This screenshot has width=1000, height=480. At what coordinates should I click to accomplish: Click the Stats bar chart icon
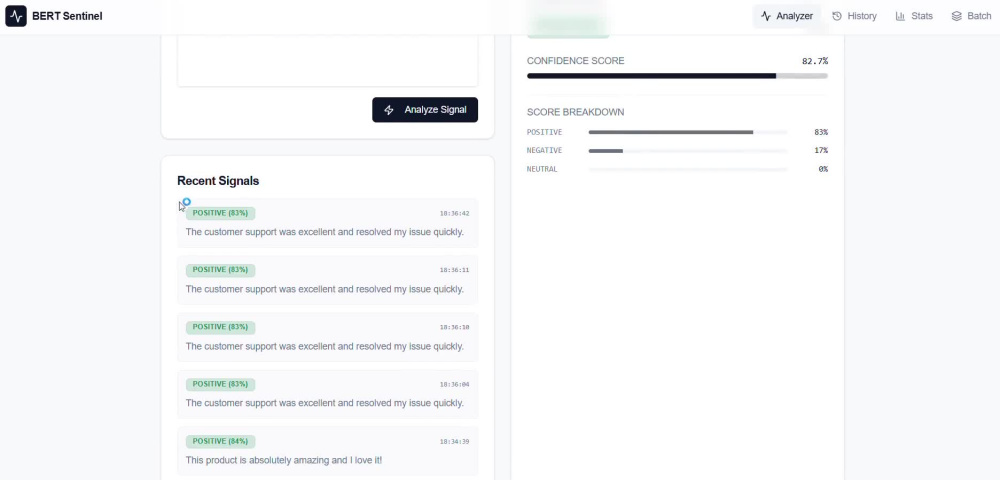[900, 16]
